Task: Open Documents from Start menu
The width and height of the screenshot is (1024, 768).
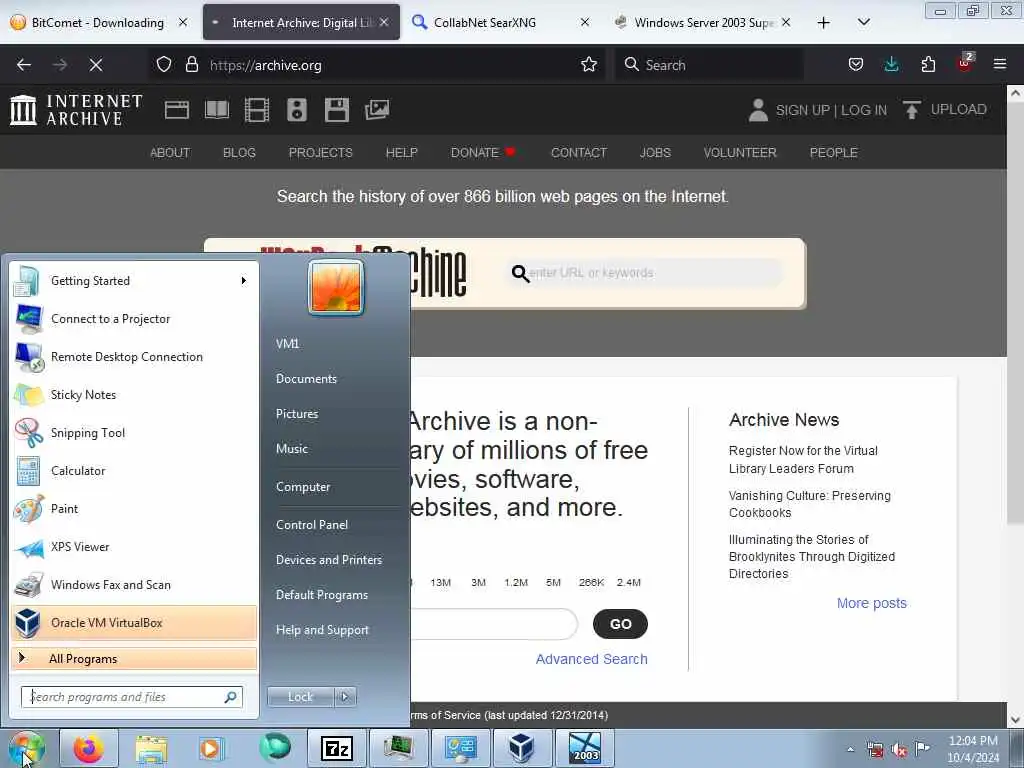Action: (306, 379)
